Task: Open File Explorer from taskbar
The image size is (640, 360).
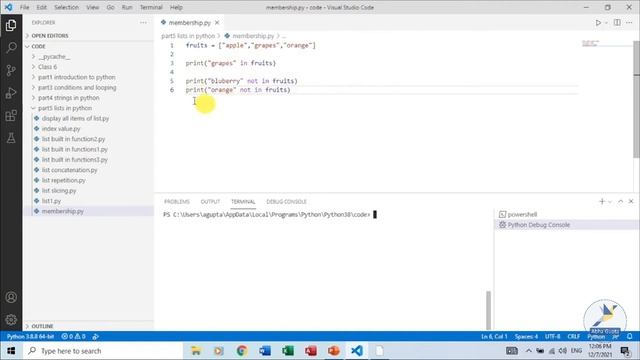Action: pyautogui.click(x=196, y=351)
